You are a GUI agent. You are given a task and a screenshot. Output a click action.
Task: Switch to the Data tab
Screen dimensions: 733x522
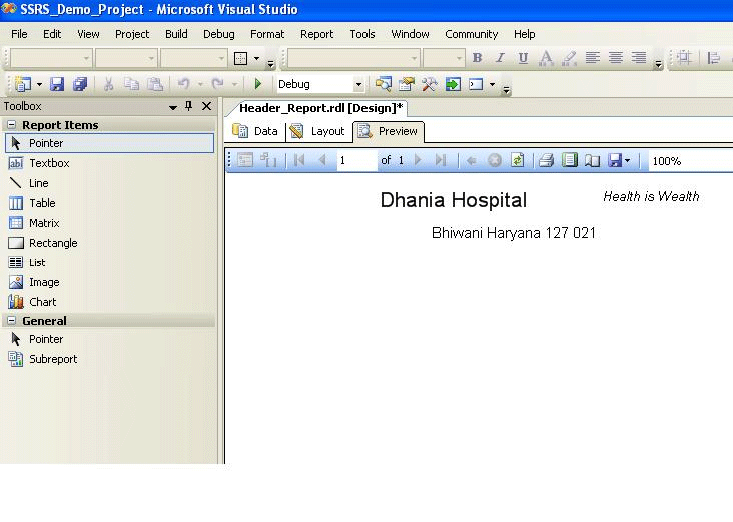tap(255, 131)
